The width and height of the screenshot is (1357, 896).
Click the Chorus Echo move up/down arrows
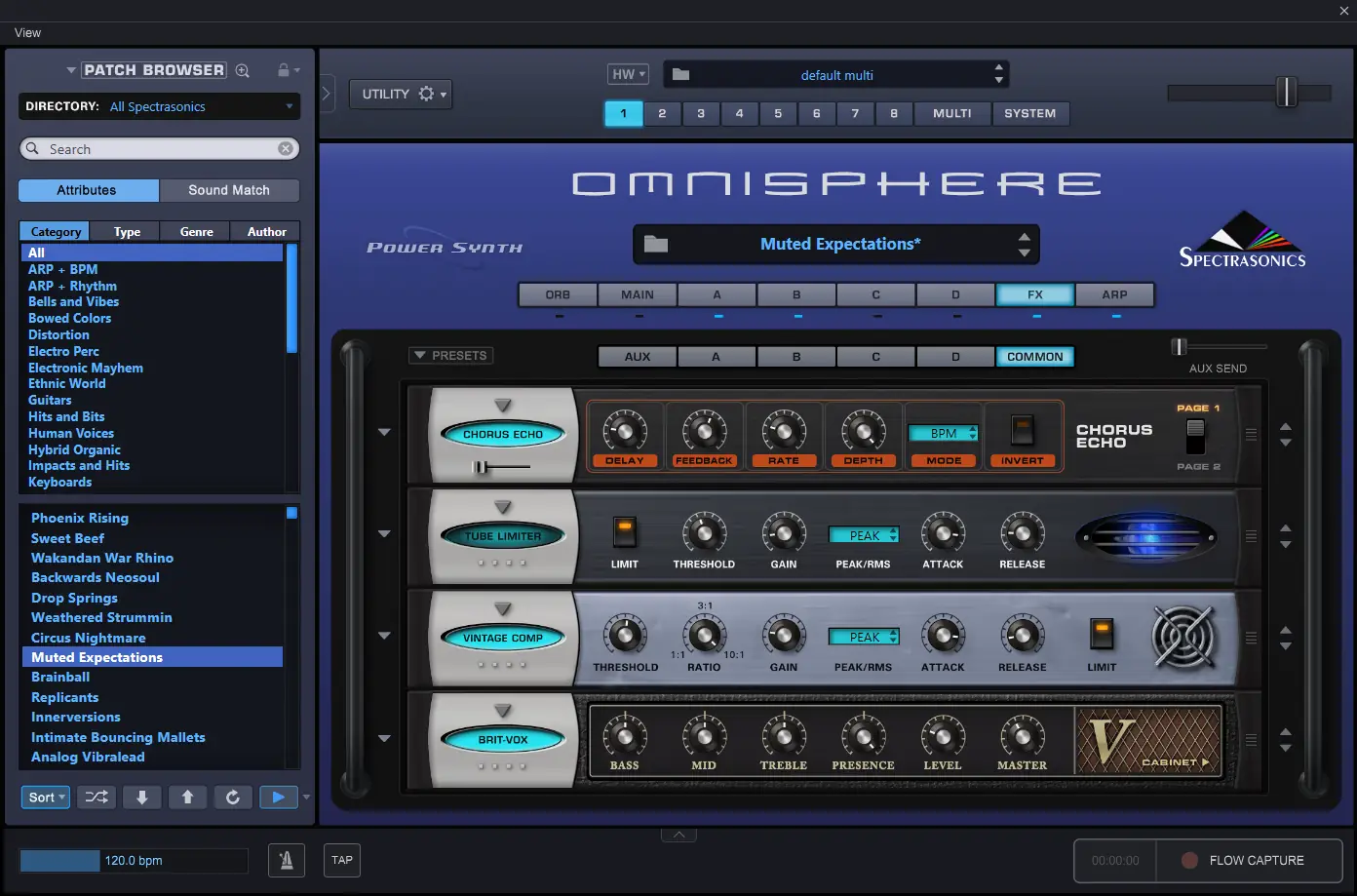coord(1286,435)
